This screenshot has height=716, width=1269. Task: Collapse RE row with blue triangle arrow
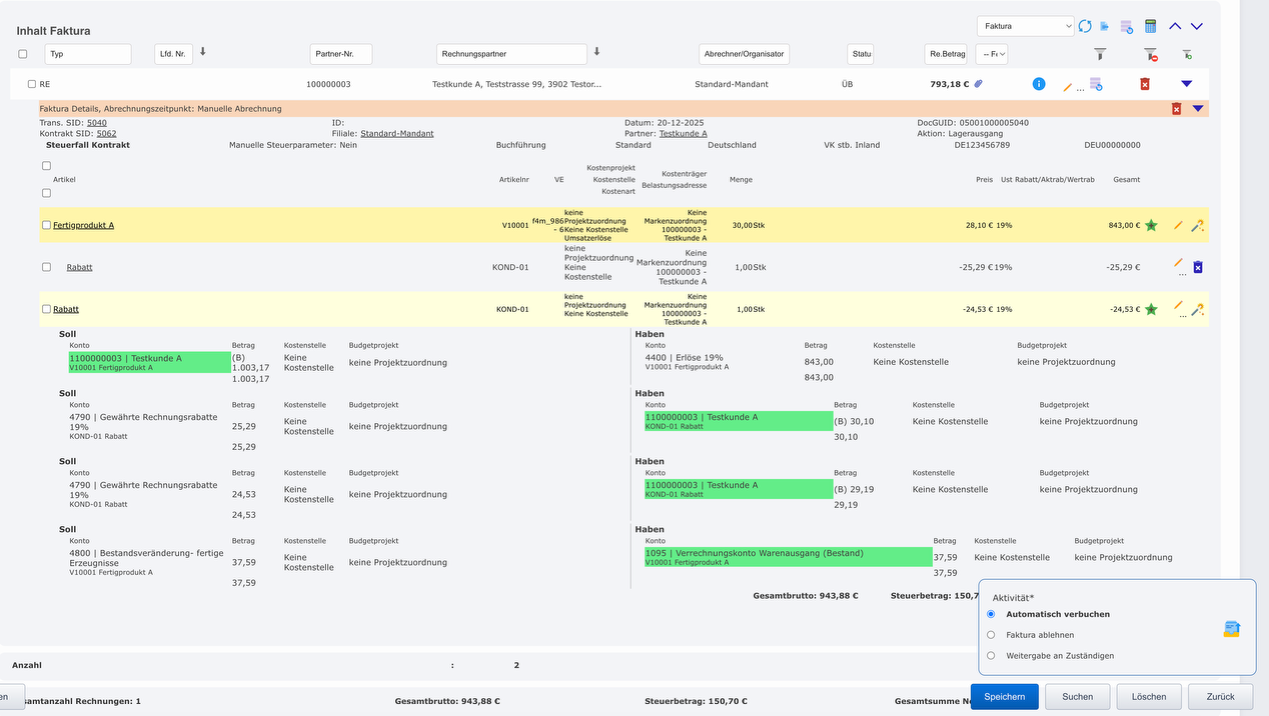pos(1187,84)
